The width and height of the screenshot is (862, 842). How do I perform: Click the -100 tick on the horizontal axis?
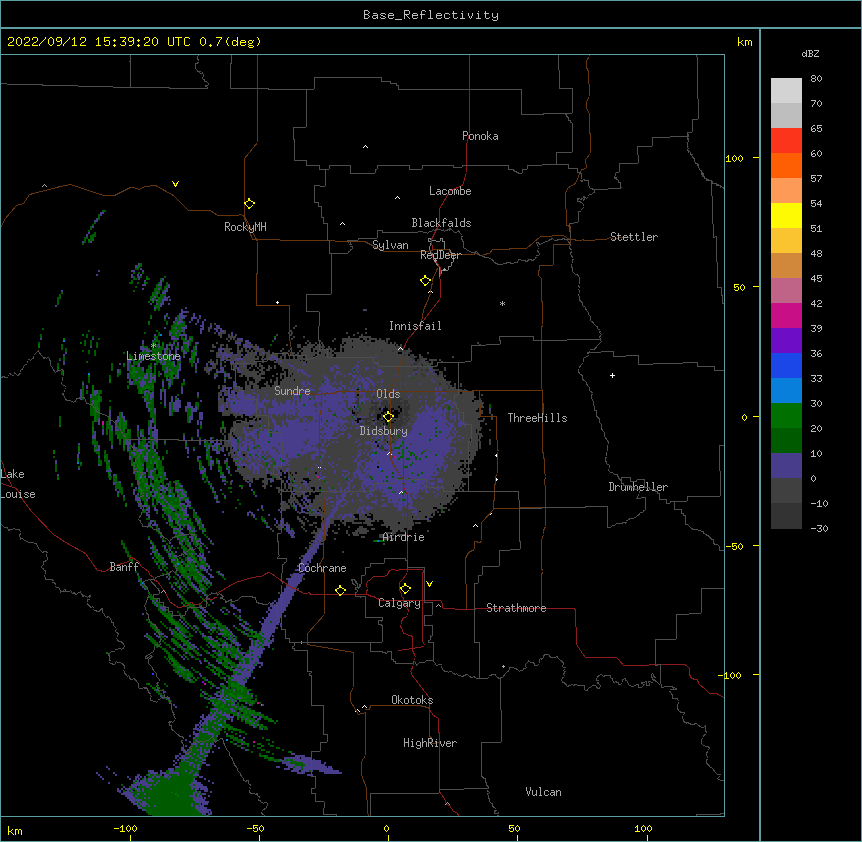[x=125, y=829]
